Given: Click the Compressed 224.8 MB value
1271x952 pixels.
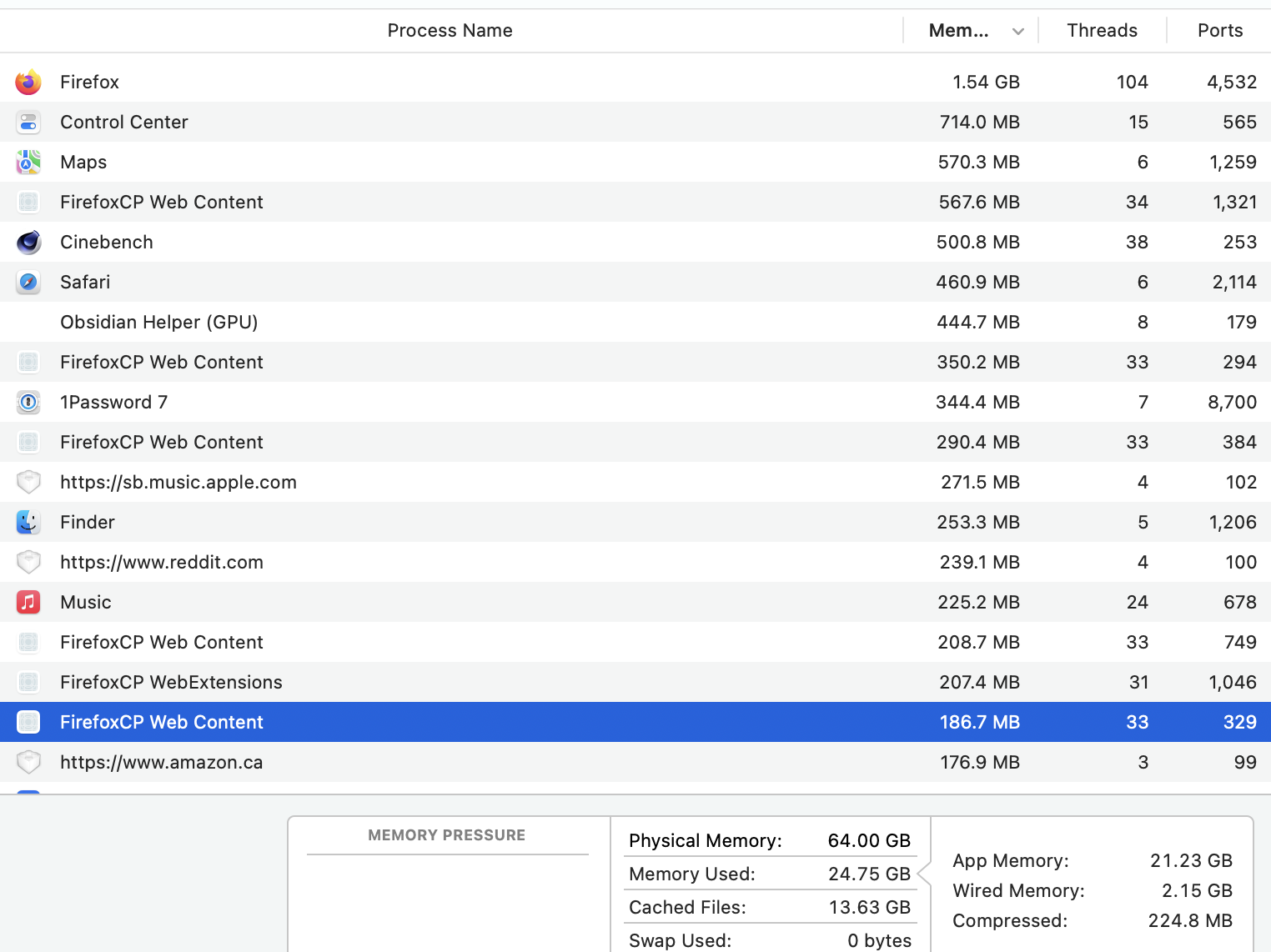Looking at the screenshot, I should (1190, 920).
